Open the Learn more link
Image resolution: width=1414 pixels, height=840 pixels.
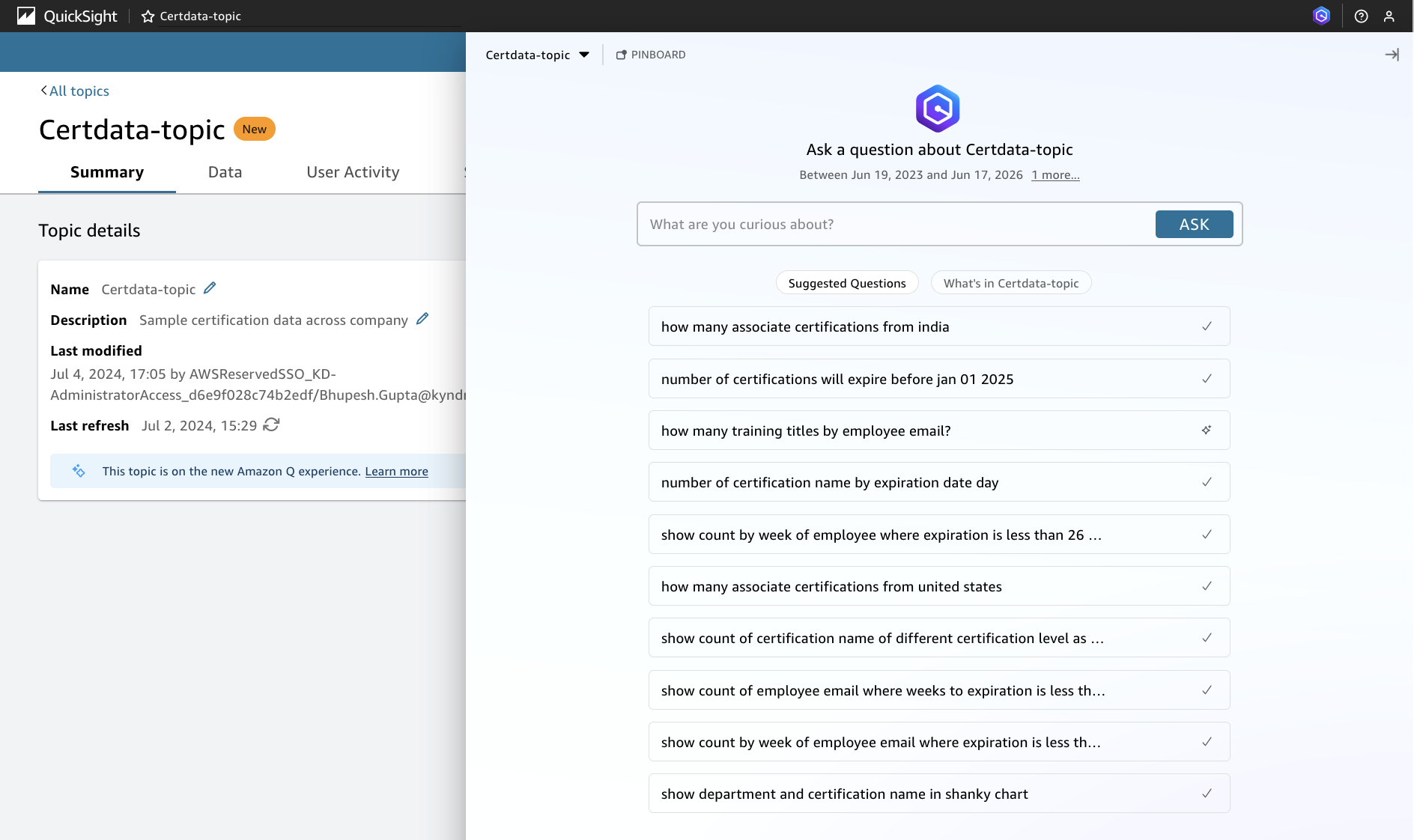tap(396, 471)
